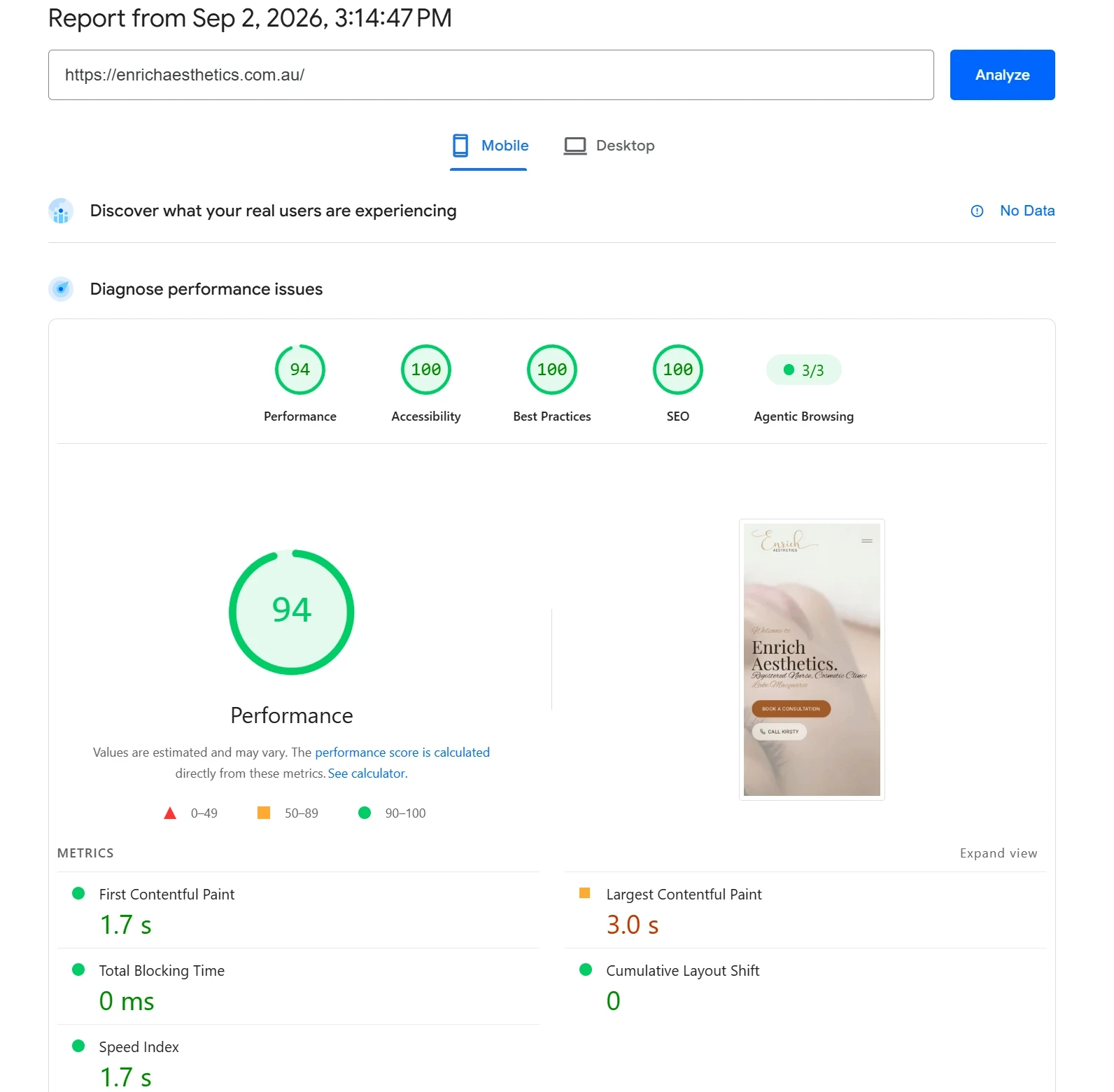The width and height of the screenshot is (1114, 1092).
Task: Switch to the Desktop tab
Action: pos(609,146)
